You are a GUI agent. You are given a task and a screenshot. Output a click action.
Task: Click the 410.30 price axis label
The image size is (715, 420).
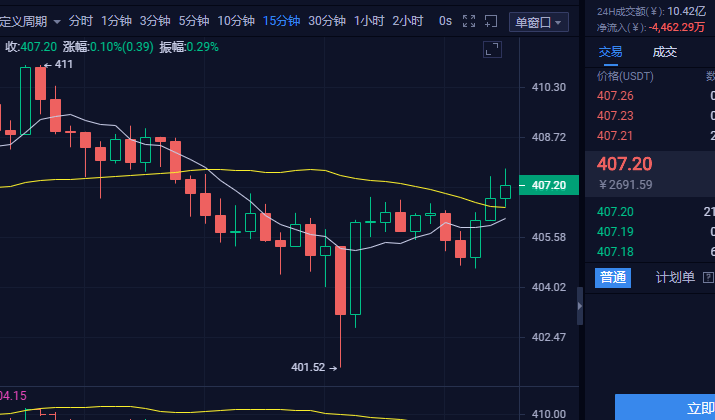point(549,87)
